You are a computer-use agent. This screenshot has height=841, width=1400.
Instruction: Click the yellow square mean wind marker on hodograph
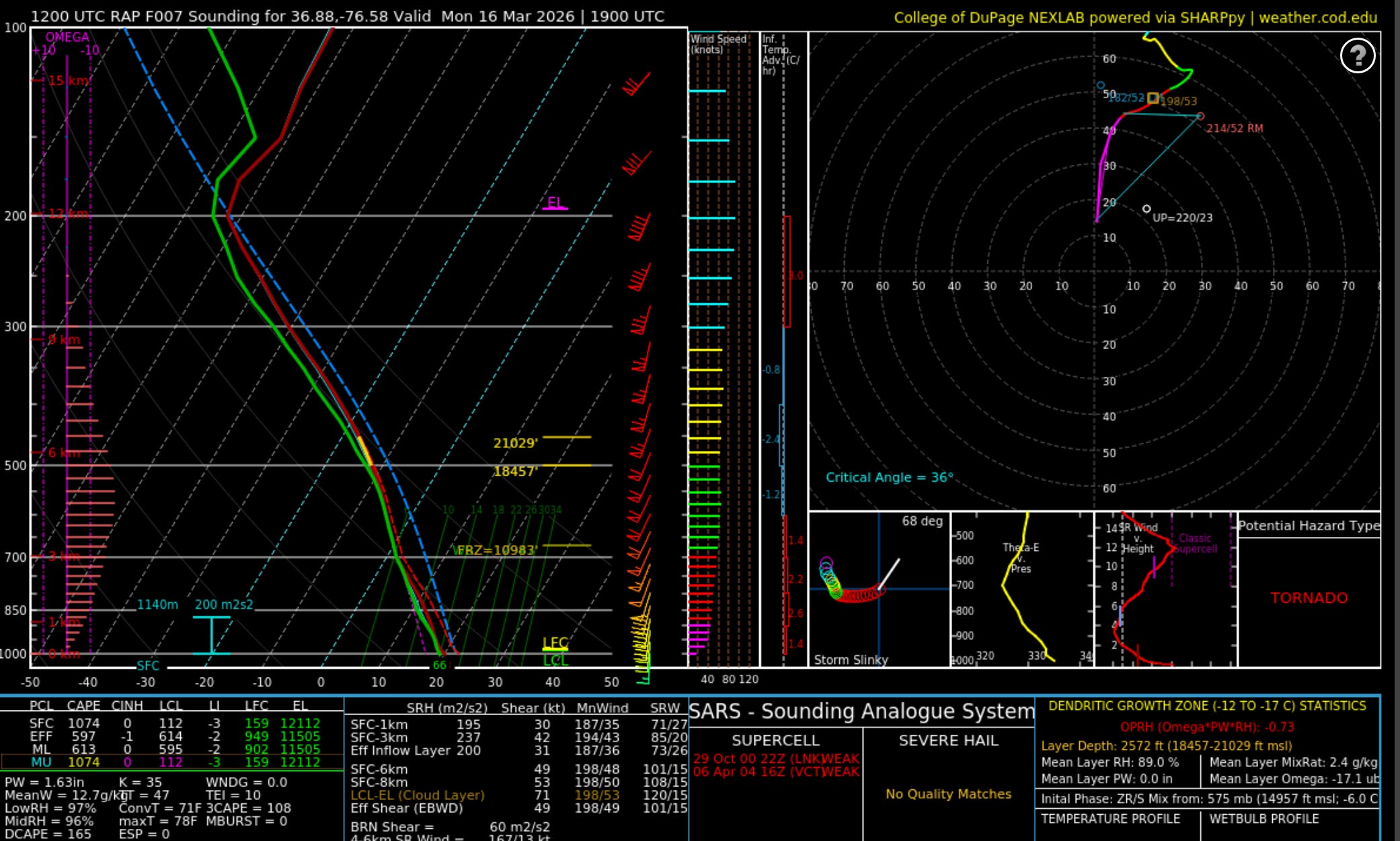coord(1153,98)
